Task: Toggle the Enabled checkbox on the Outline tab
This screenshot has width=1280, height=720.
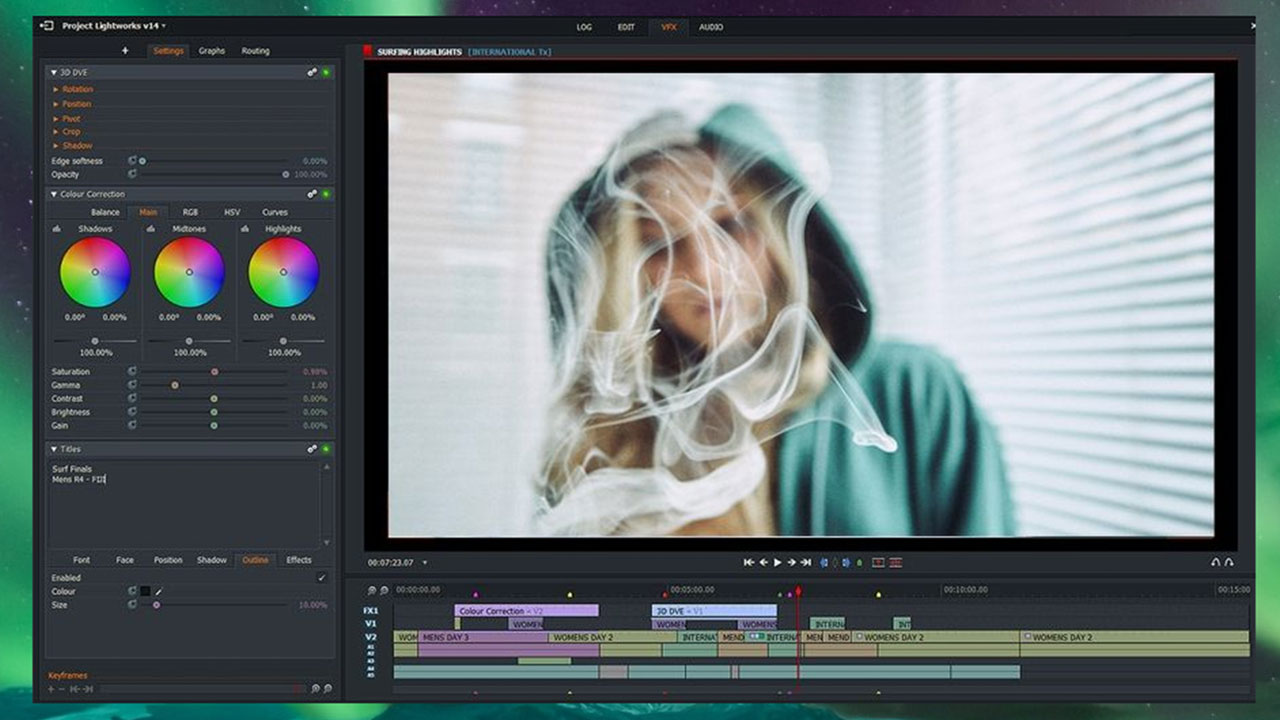Action: point(321,578)
